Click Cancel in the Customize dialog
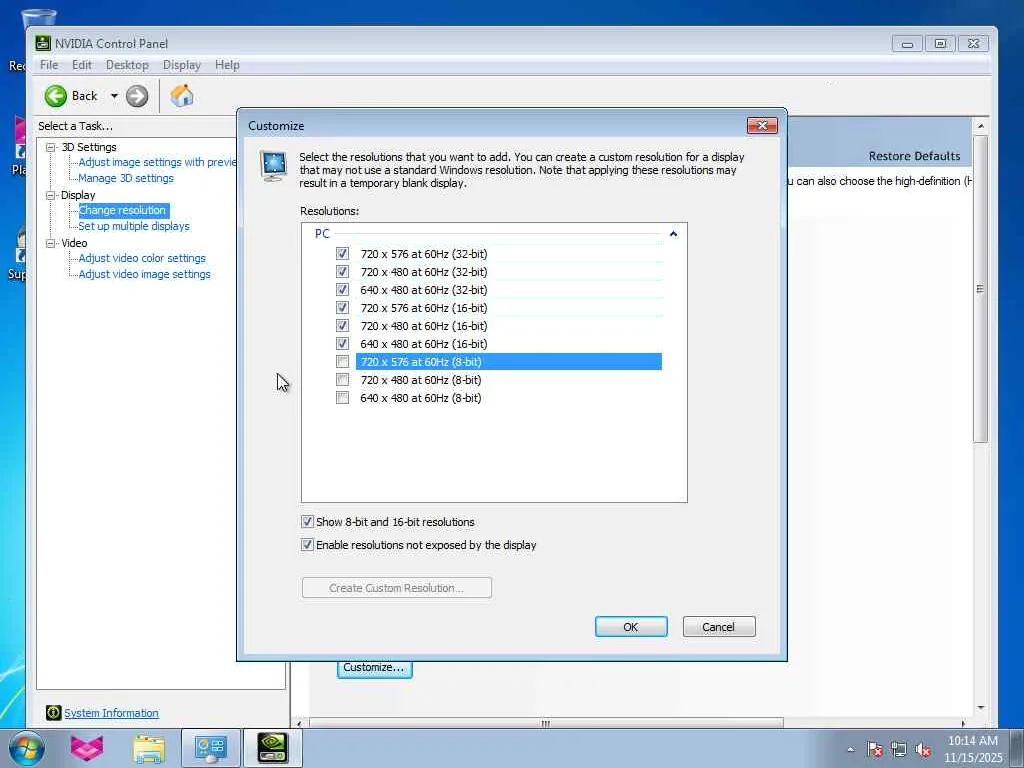The image size is (1024, 768). click(x=718, y=626)
